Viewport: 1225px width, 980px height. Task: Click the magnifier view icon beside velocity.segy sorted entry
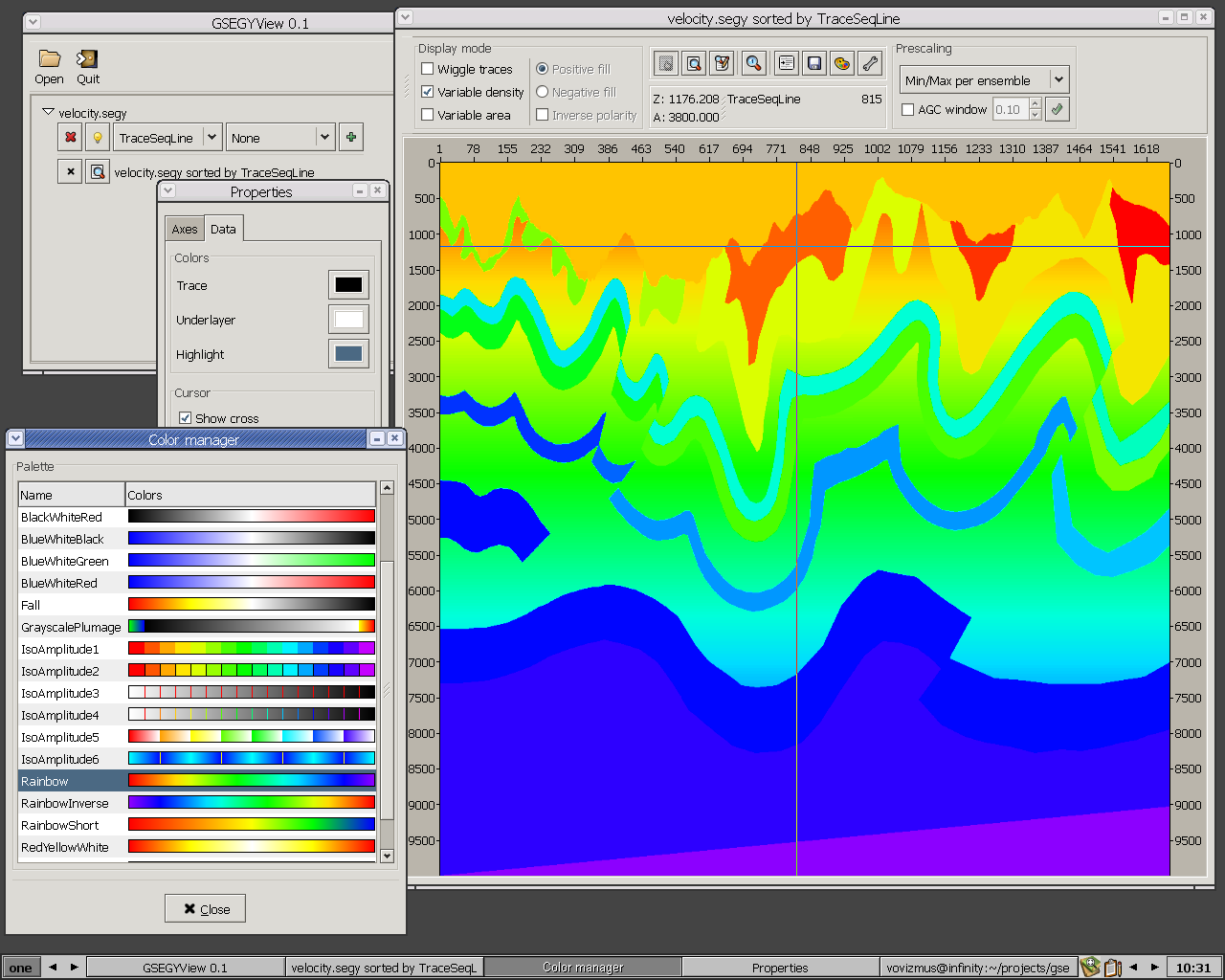(x=97, y=171)
